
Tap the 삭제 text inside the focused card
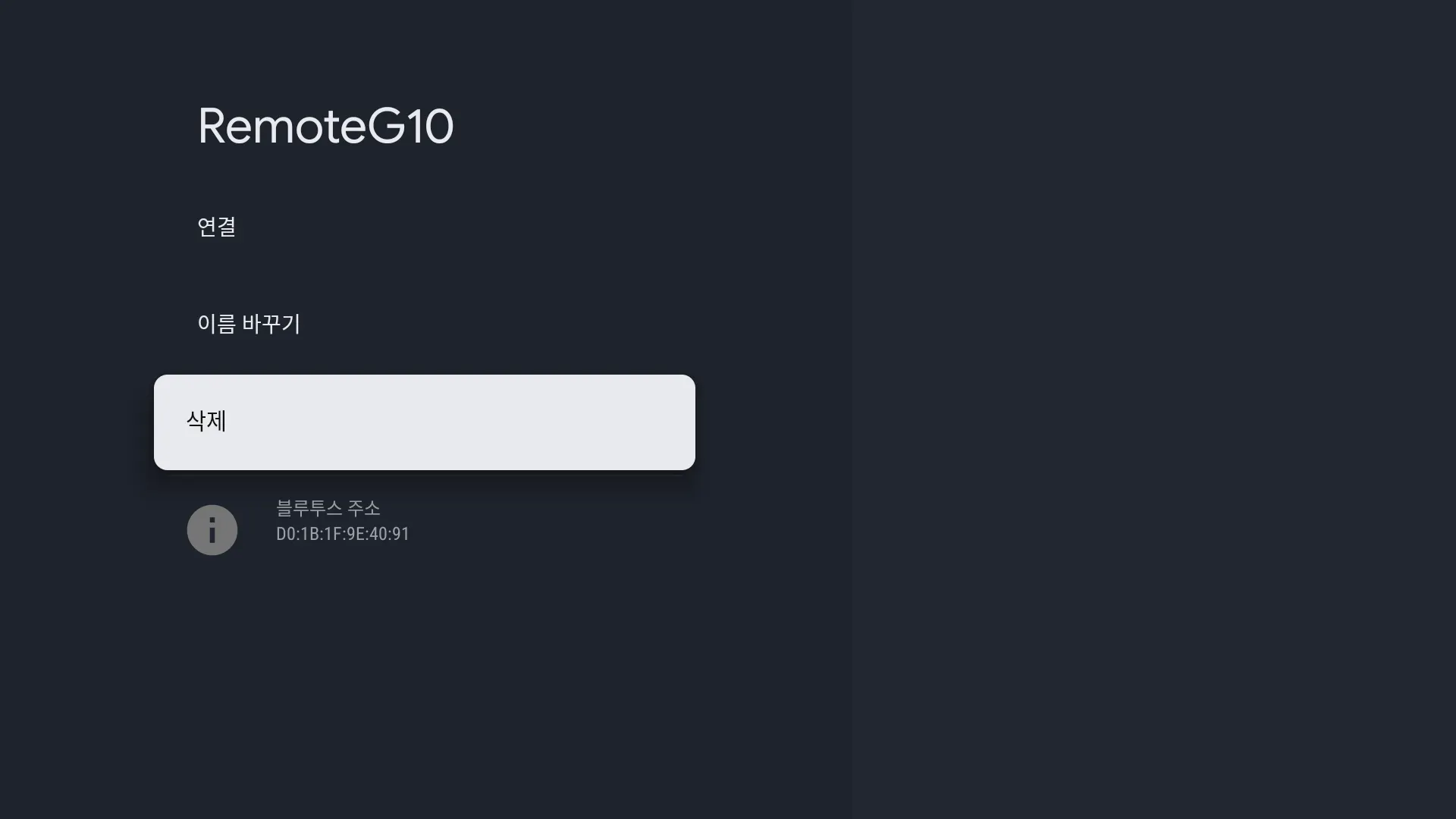206,422
